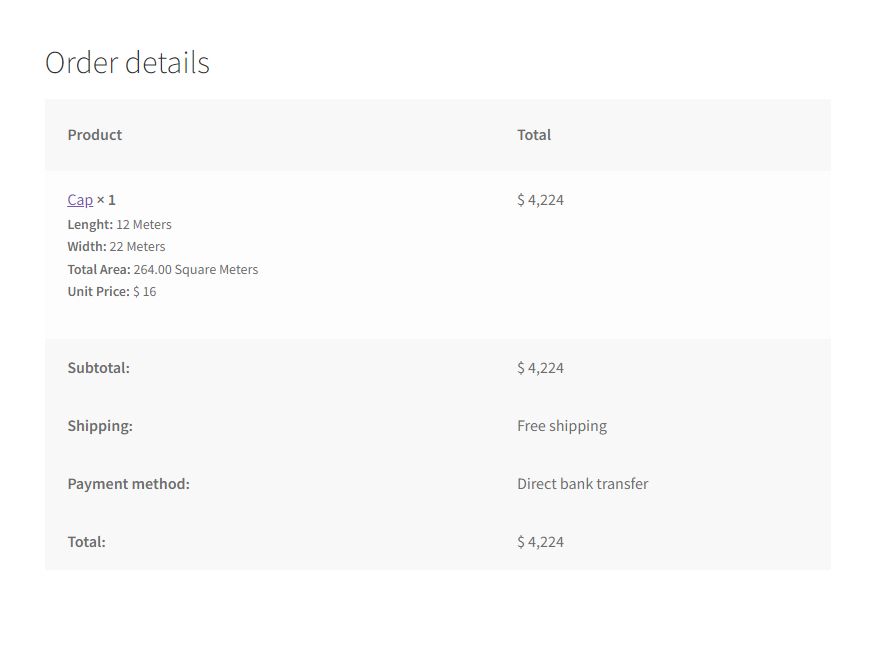Click the Shipping: label
The image size is (873, 663).
[100, 426]
